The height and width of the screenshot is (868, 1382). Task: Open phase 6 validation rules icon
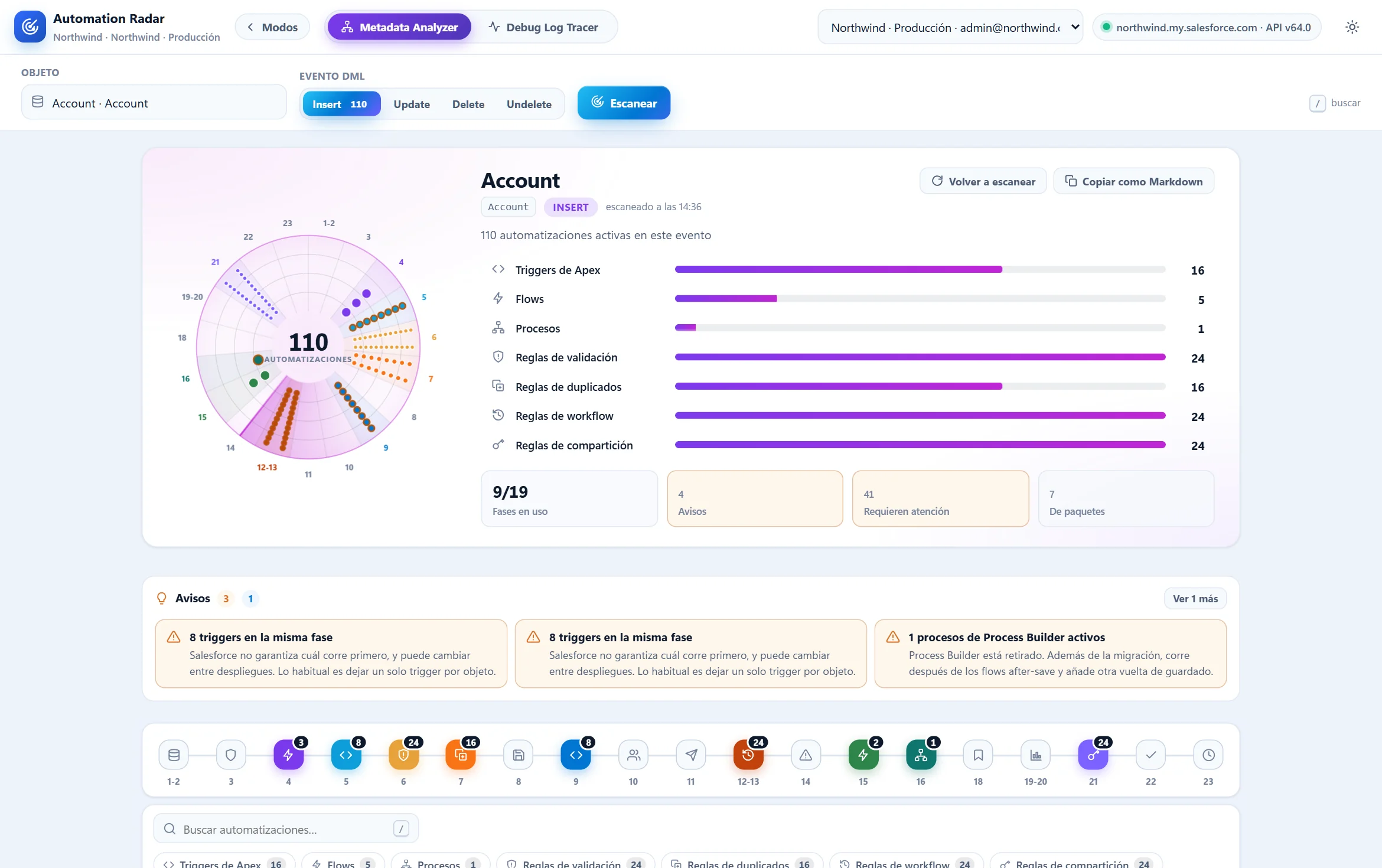403,755
